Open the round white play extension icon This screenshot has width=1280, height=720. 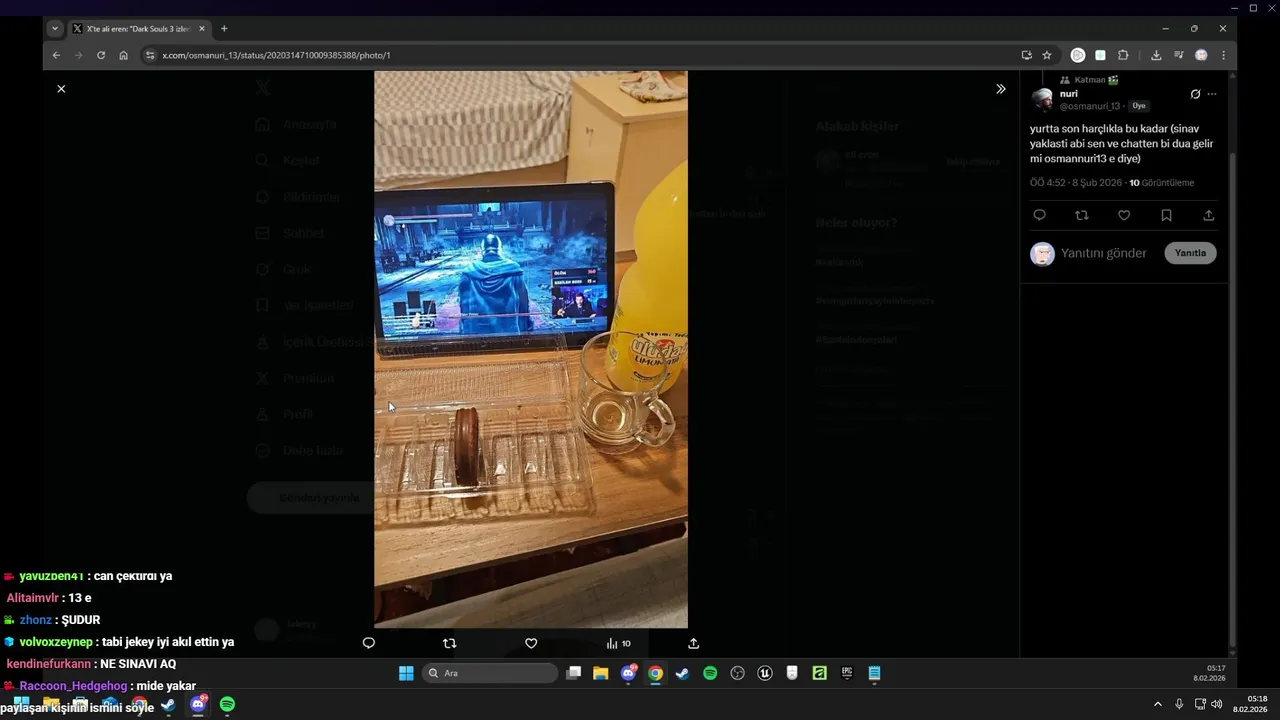point(1078,55)
